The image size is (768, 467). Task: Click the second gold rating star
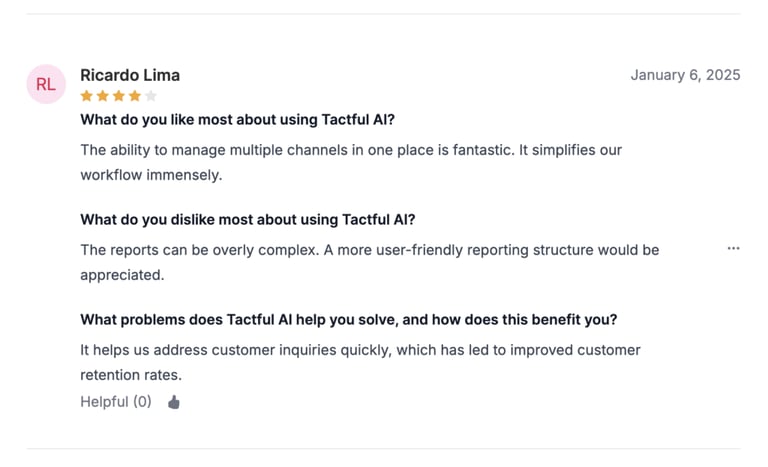(x=103, y=96)
